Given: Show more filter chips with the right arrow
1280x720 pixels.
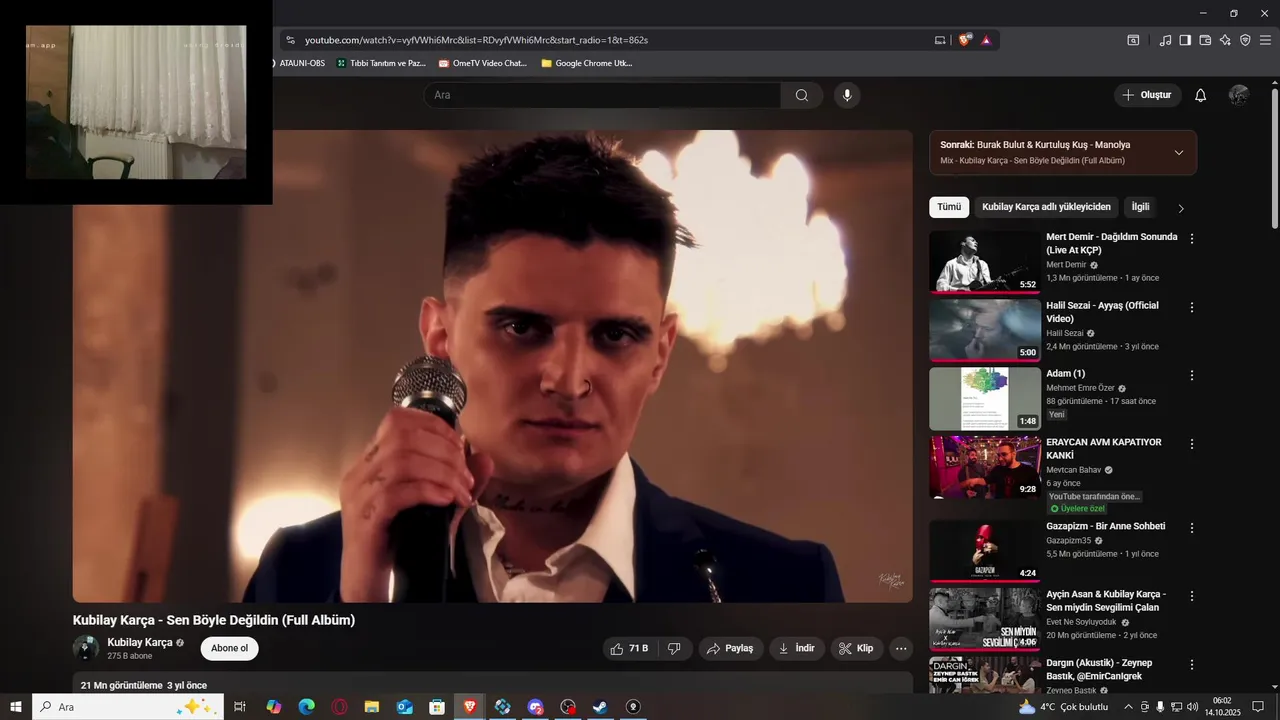Looking at the screenshot, I should point(1181,208).
